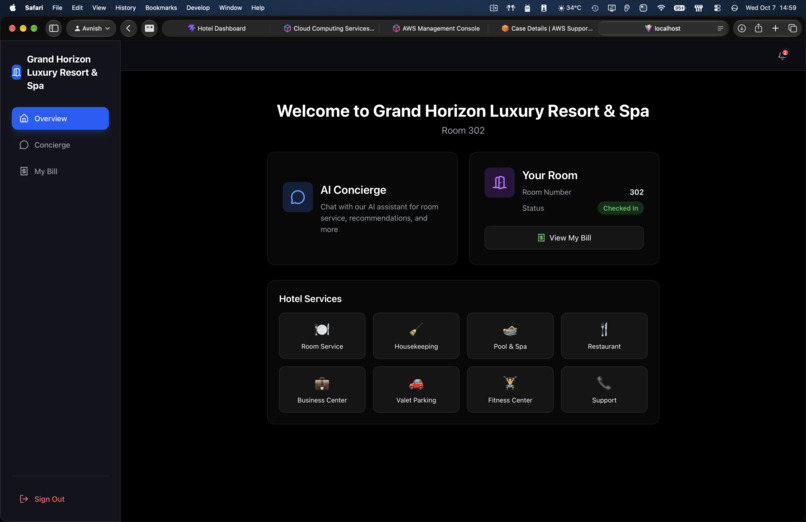This screenshot has width=806, height=522.
Task: Go back to previous page
Action: point(129,28)
